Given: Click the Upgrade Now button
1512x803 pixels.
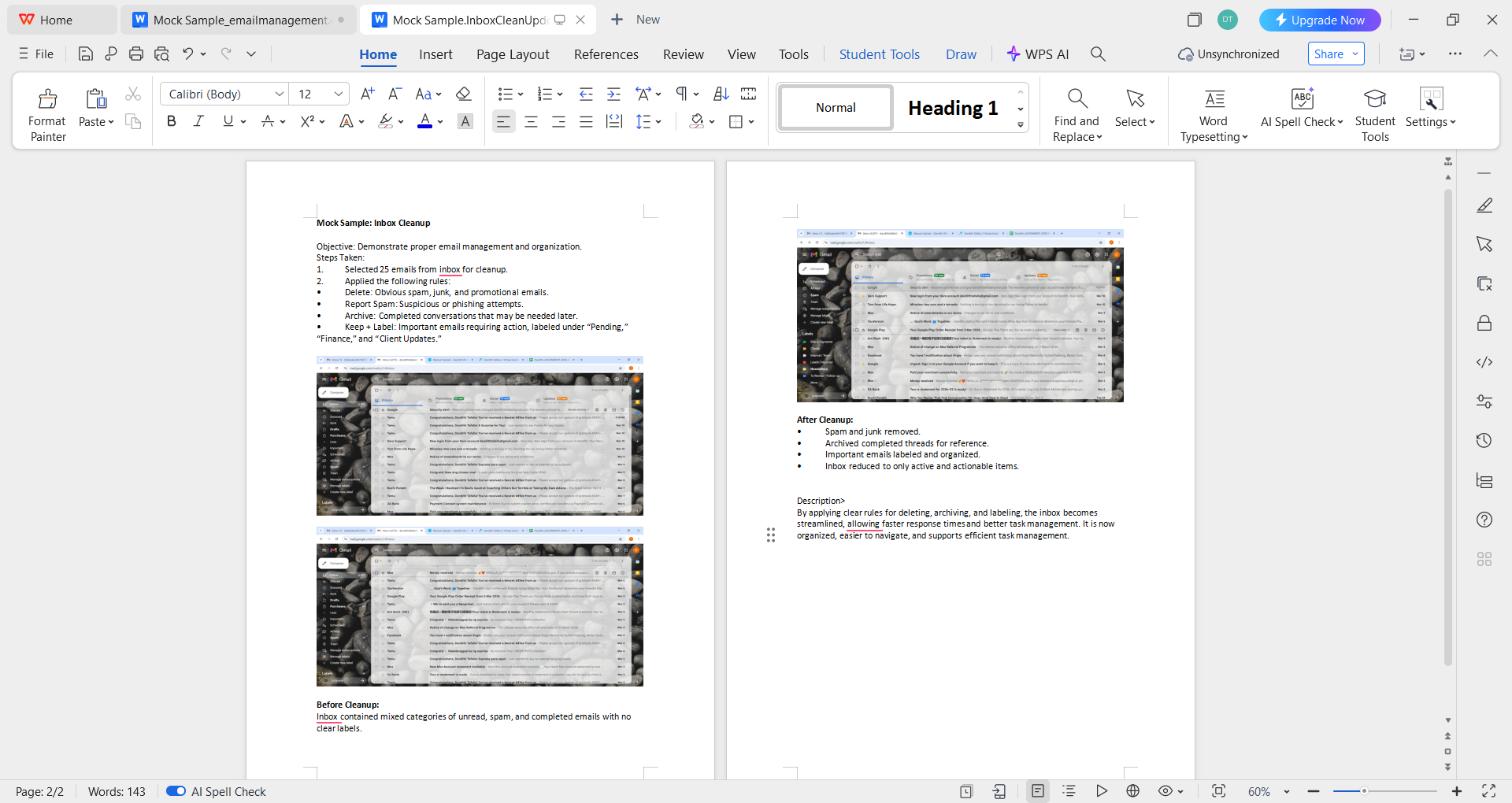Looking at the screenshot, I should (x=1320, y=20).
